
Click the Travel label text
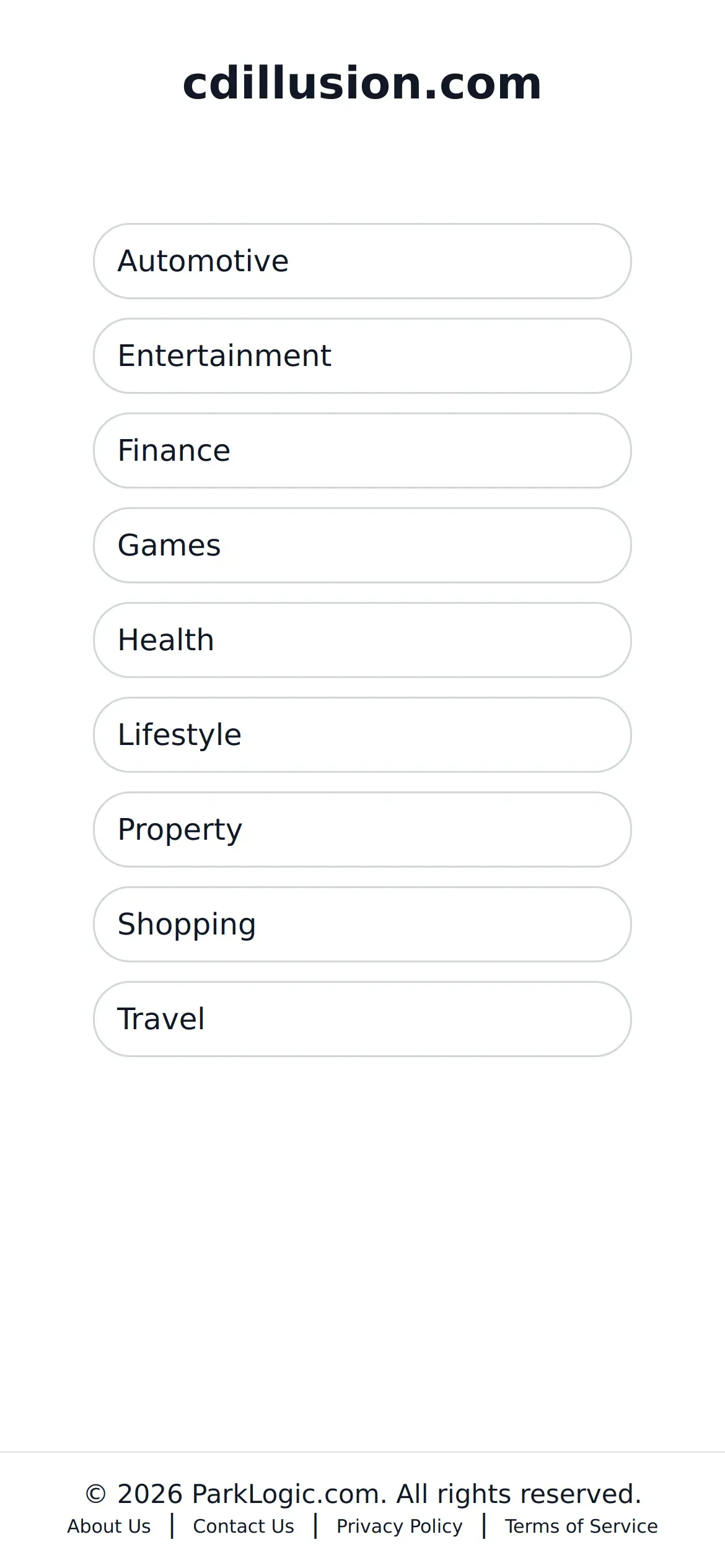pyautogui.click(x=161, y=1019)
